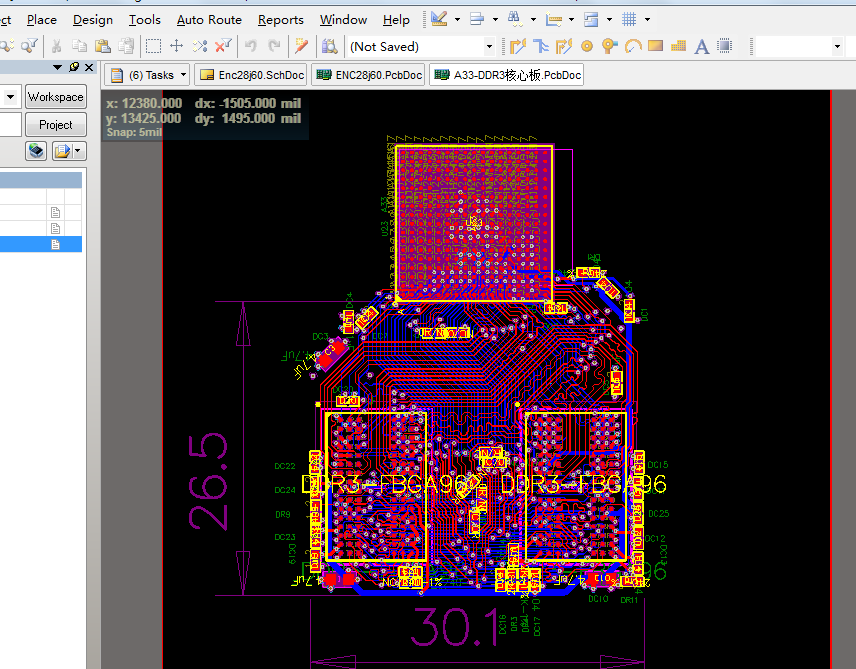The image size is (856, 669).
Task: Switch to A33-DDR3核心板.PcbDoc tab
Action: [507, 75]
